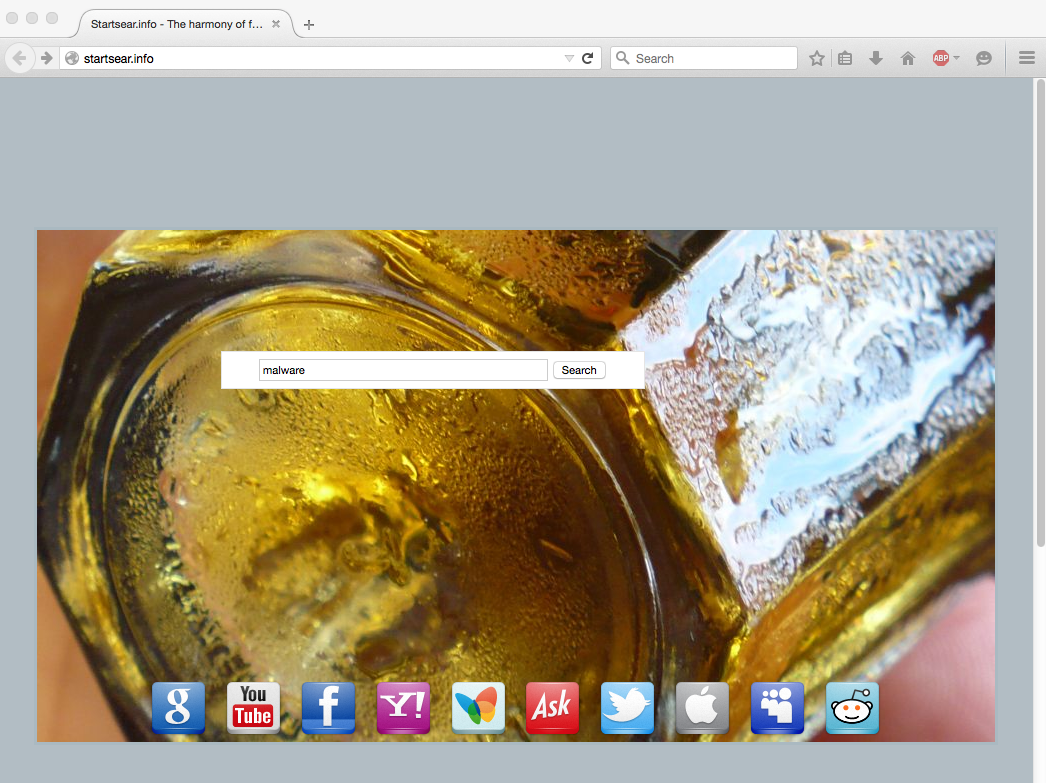This screenshot has height=783, width=1046.
Task: Launch the Yahoo shortcut icon
Action: pyautogui.click(x=403, y=708)
